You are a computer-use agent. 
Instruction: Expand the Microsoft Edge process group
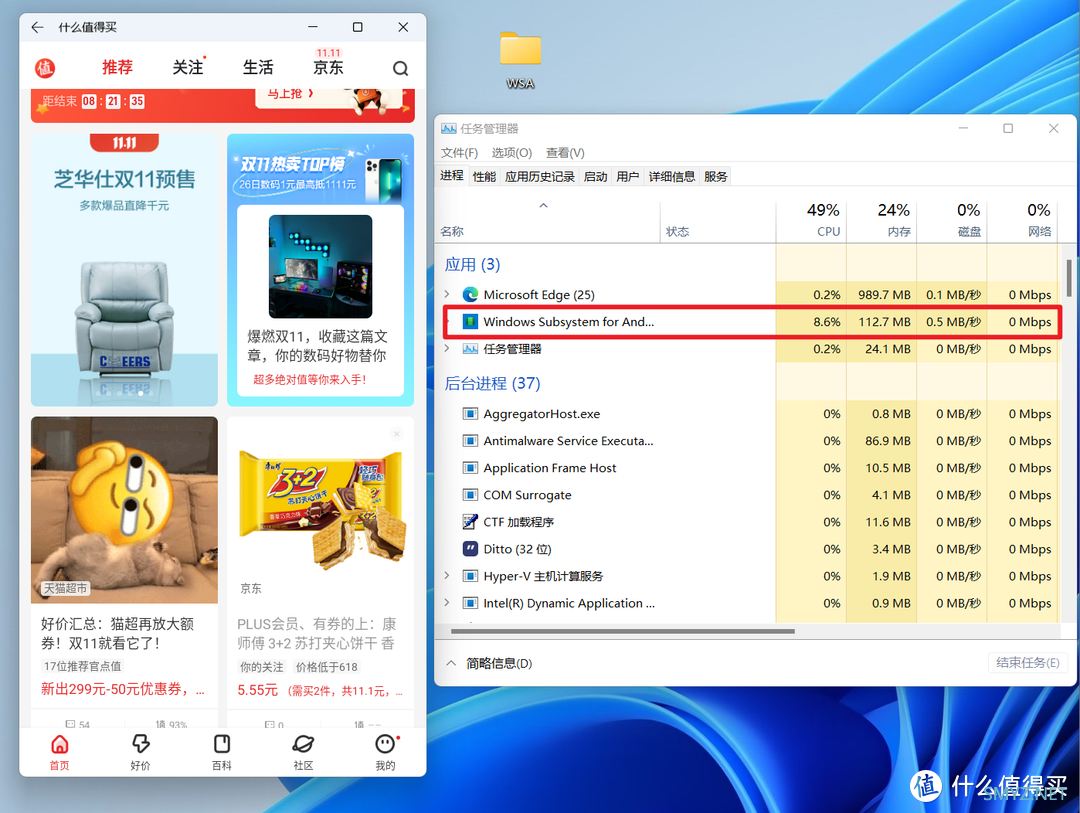[x=447, y=294]
